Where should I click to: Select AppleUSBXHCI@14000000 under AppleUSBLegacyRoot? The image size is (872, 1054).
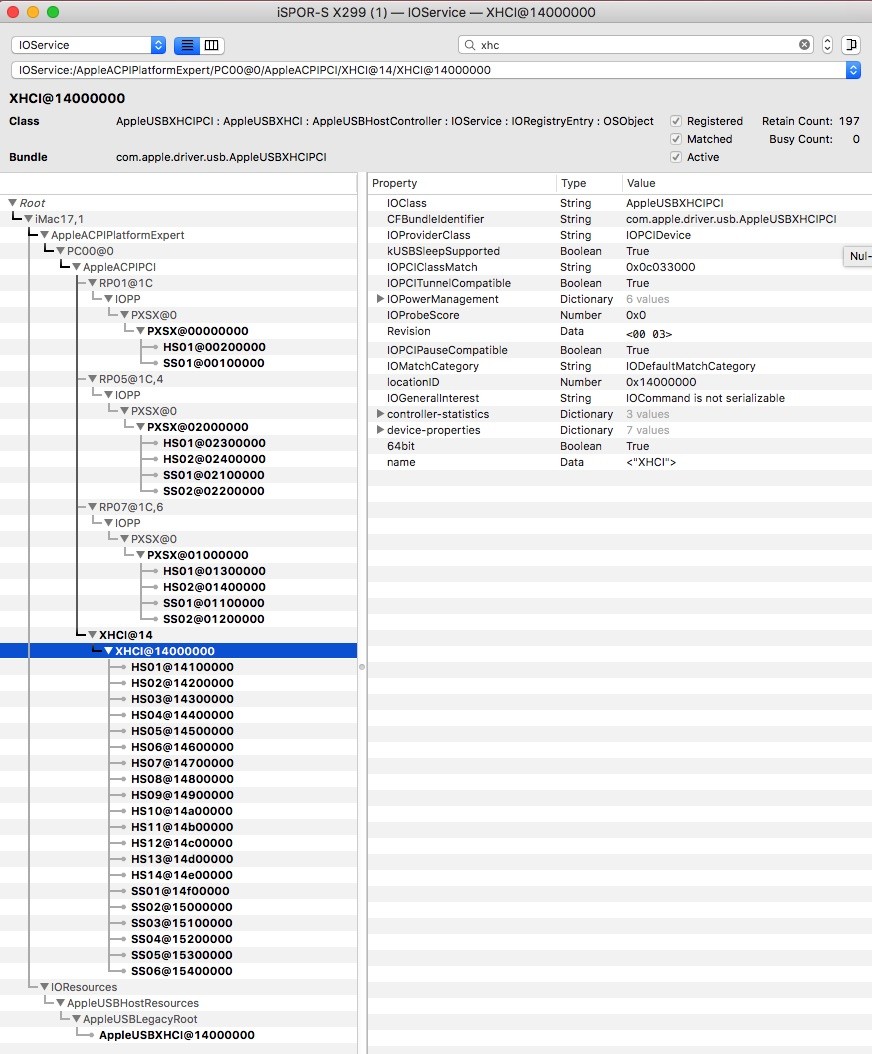tap(176, 1035)
